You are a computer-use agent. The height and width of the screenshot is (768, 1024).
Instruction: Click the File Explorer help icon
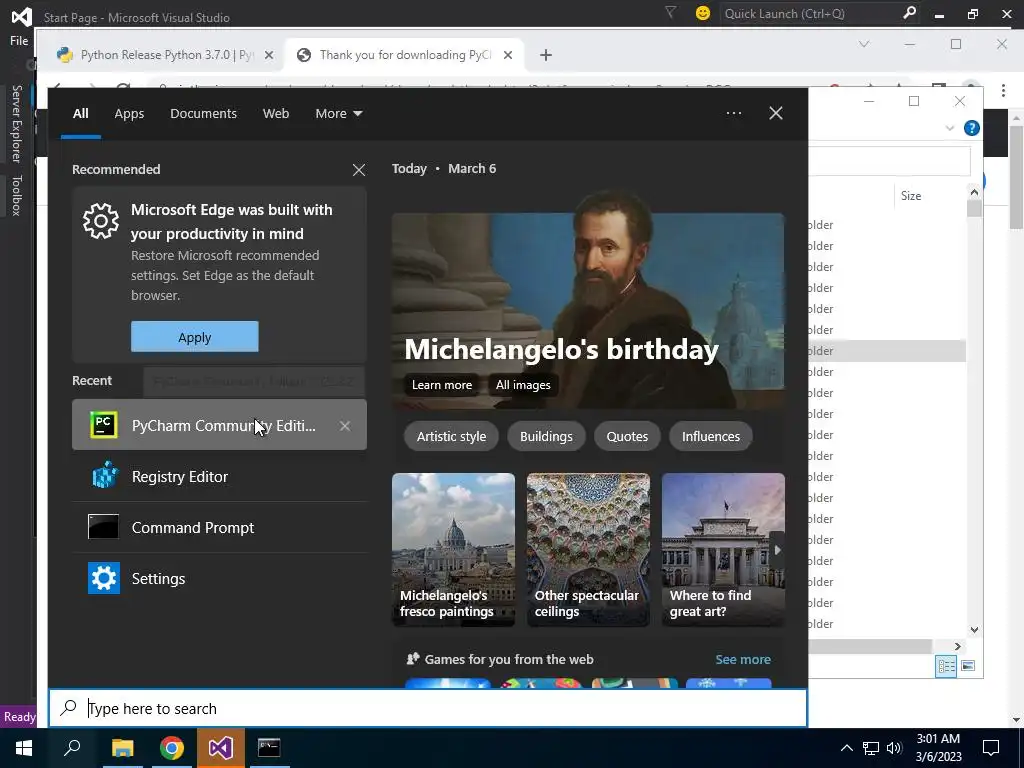pyautogui.click(x=972, y=128)
